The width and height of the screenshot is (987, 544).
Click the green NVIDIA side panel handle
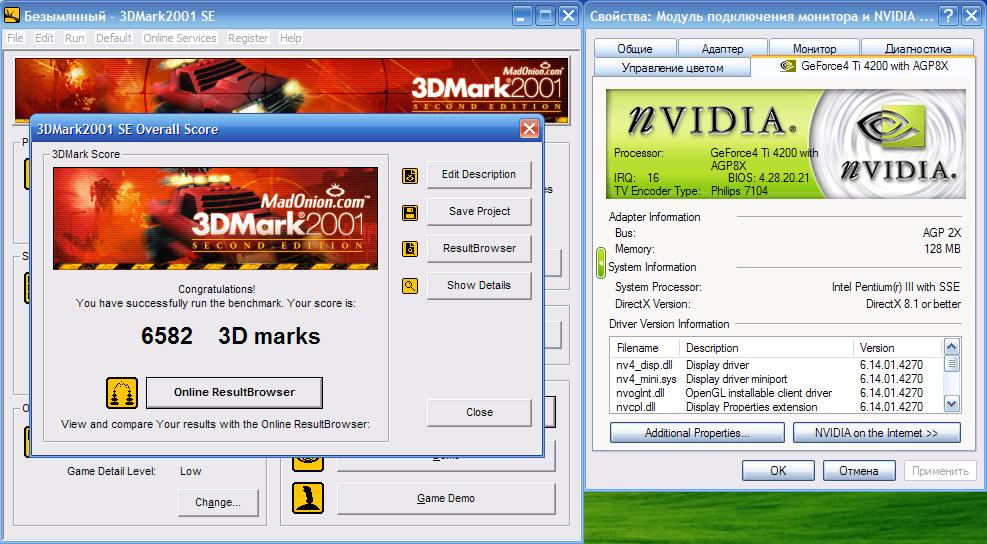coord(601,263)
